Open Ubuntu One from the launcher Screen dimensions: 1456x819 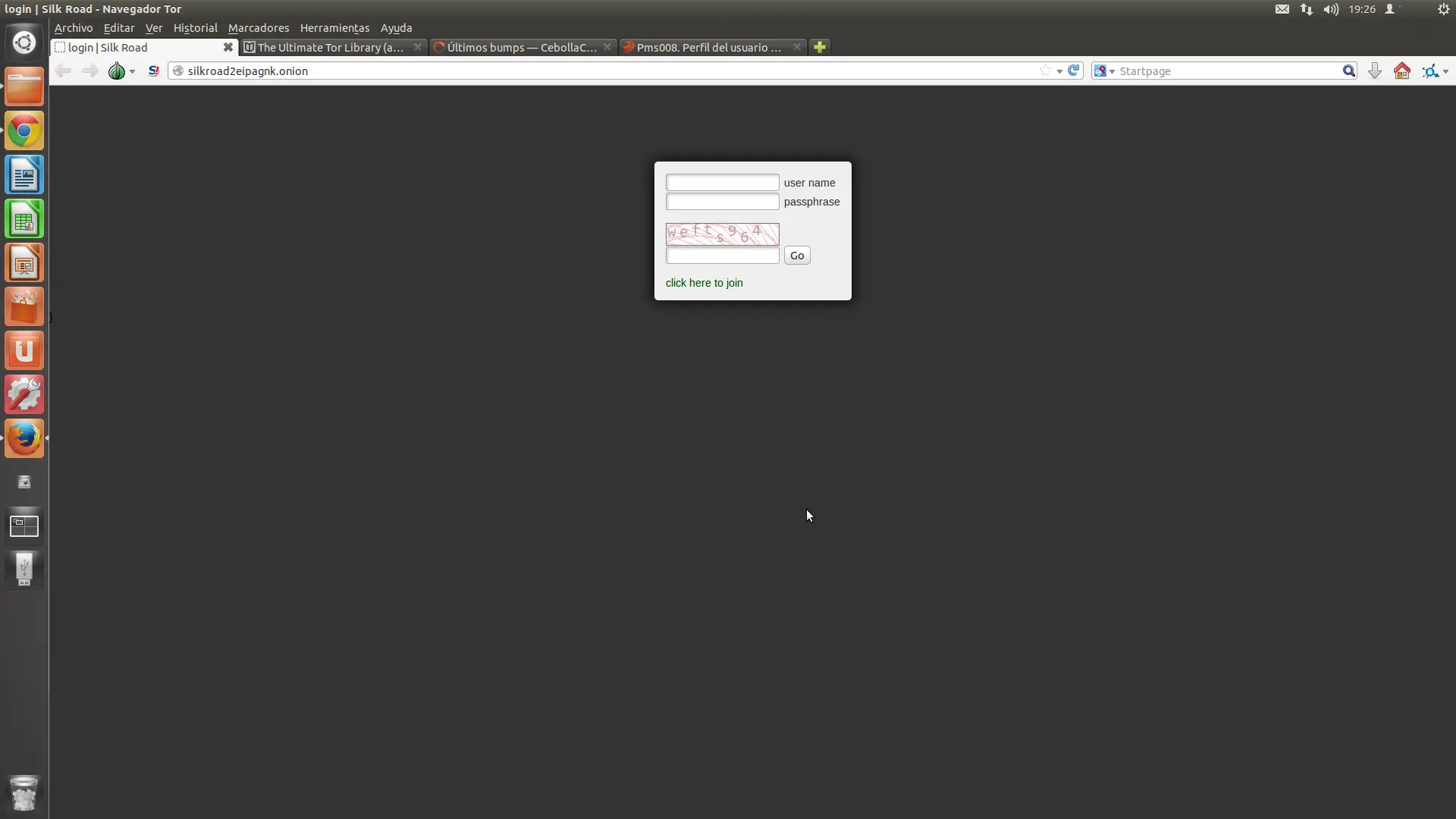click(x=24, y=350)
